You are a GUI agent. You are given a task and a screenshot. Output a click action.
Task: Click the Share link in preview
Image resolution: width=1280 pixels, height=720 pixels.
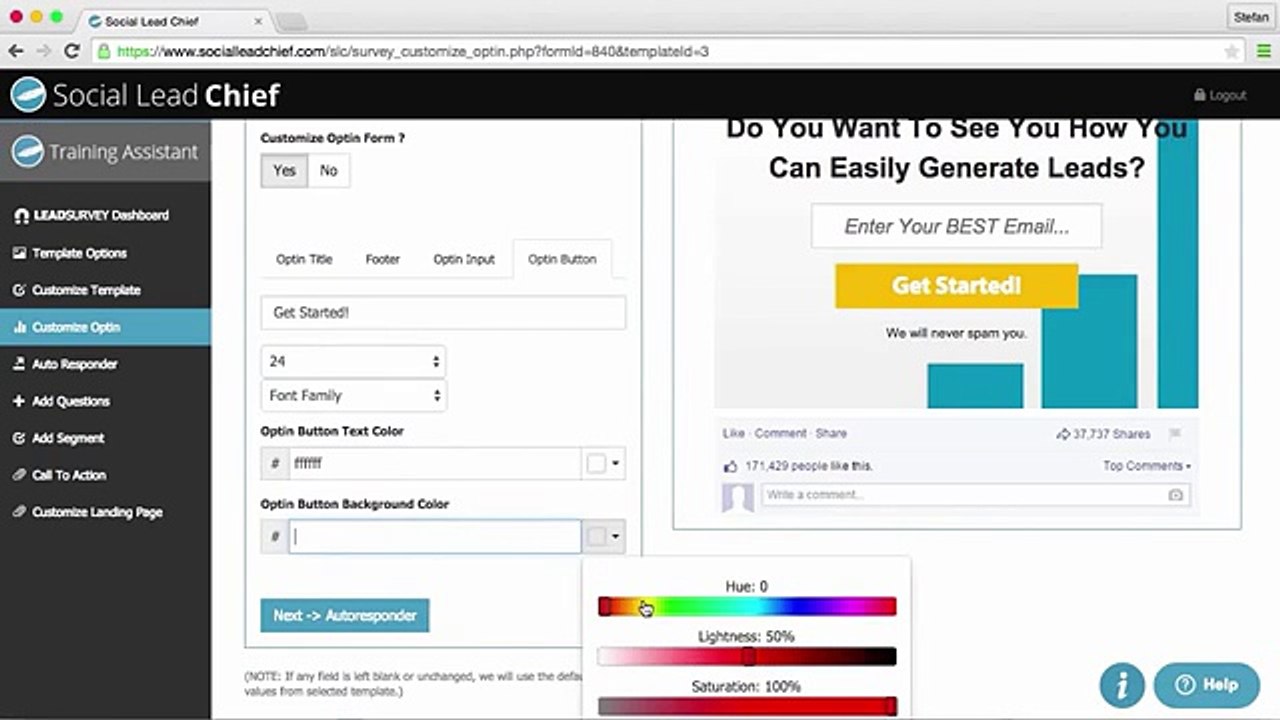pyautogui.click(x=831, y=434)
